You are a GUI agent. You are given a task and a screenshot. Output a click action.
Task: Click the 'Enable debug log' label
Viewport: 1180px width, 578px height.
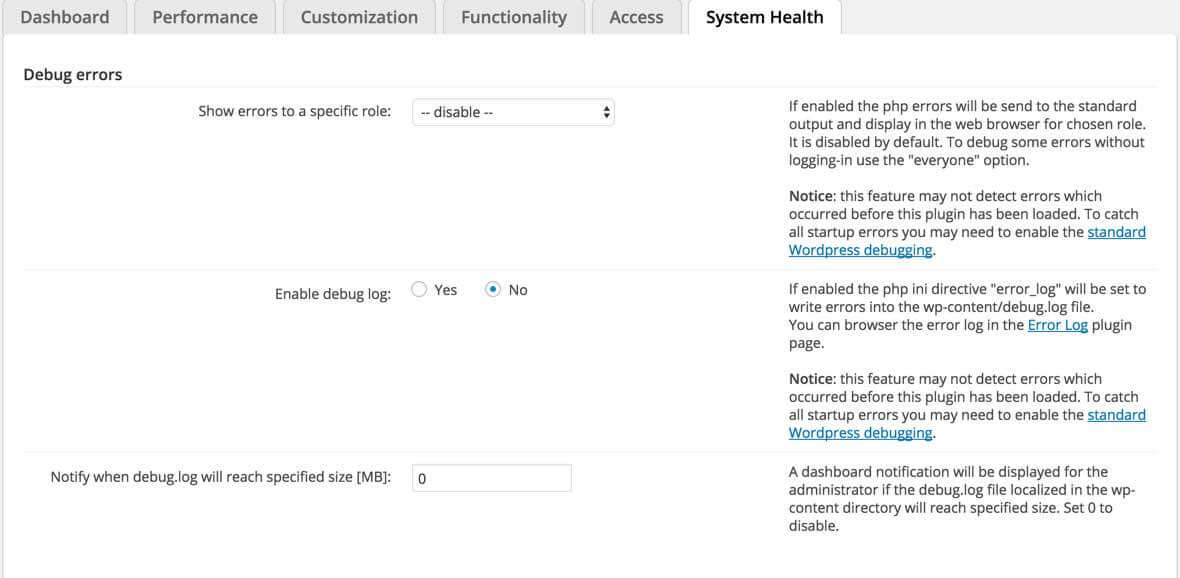point(333,294)
